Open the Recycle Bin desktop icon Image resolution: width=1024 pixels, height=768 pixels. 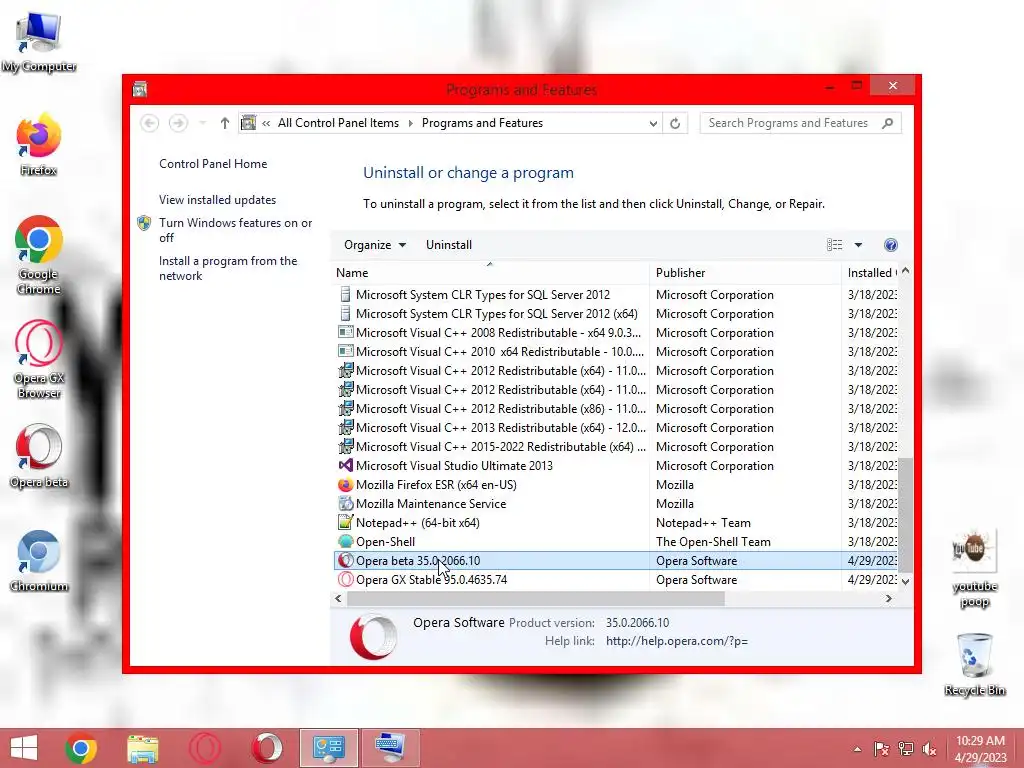coord(974,664)
